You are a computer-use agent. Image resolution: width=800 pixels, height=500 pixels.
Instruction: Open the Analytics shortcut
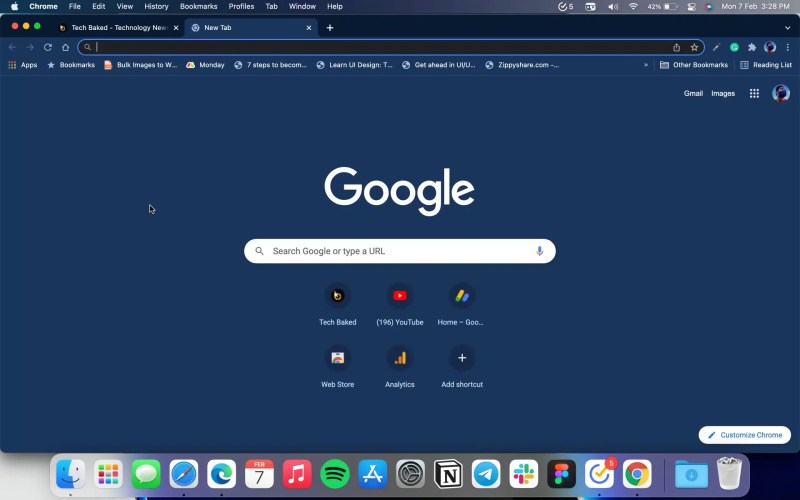click(399, 367)
